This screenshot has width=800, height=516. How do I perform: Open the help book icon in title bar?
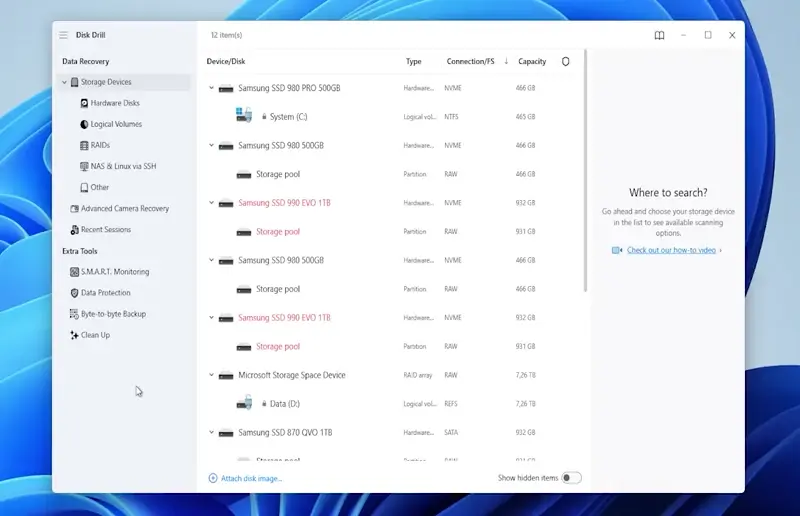[x=659, y=35]
